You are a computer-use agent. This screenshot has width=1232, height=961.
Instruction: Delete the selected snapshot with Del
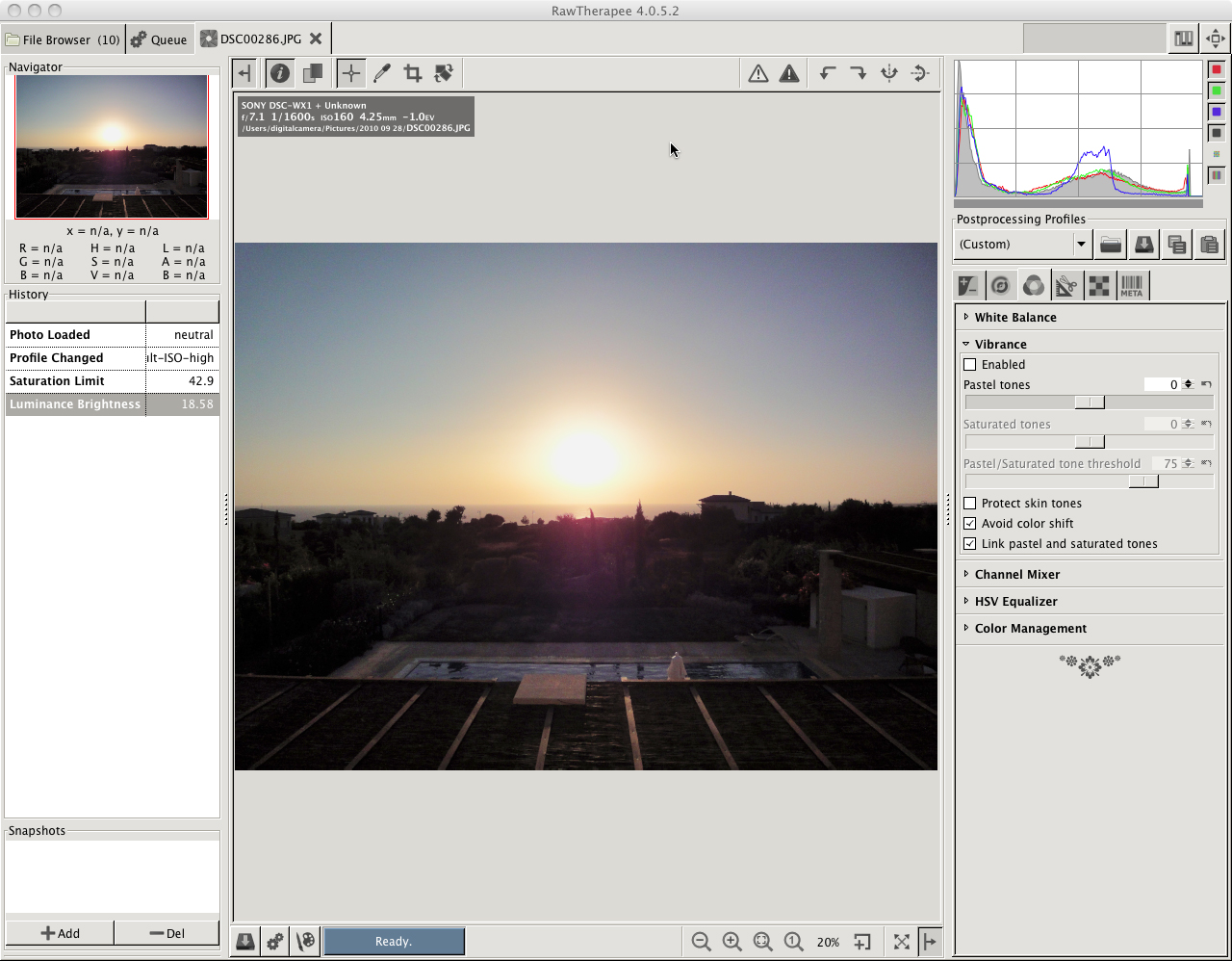(x=167, y=933)
